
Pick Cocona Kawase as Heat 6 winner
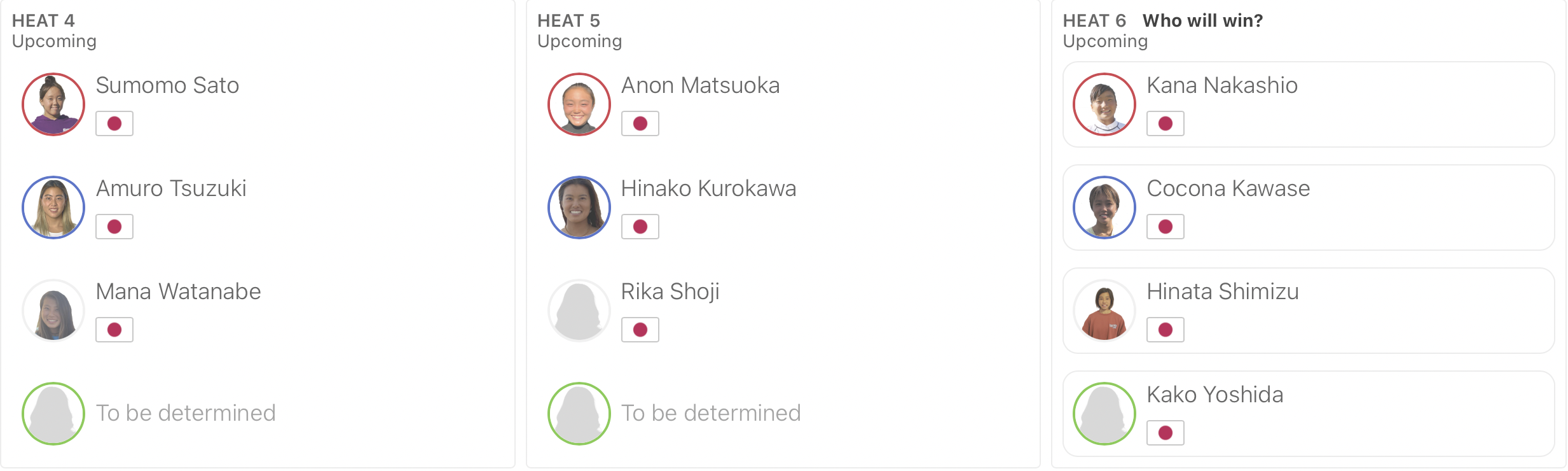pyautogui.click(x=1309, y=207)
